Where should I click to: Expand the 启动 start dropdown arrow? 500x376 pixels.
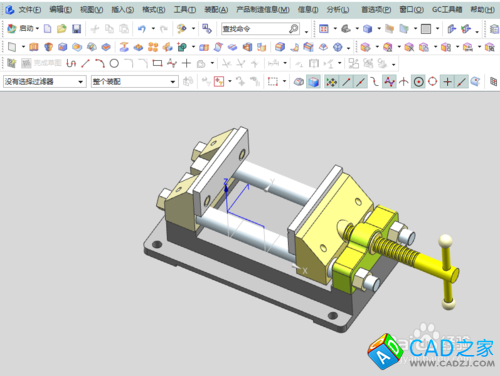[x=37, y=29]
